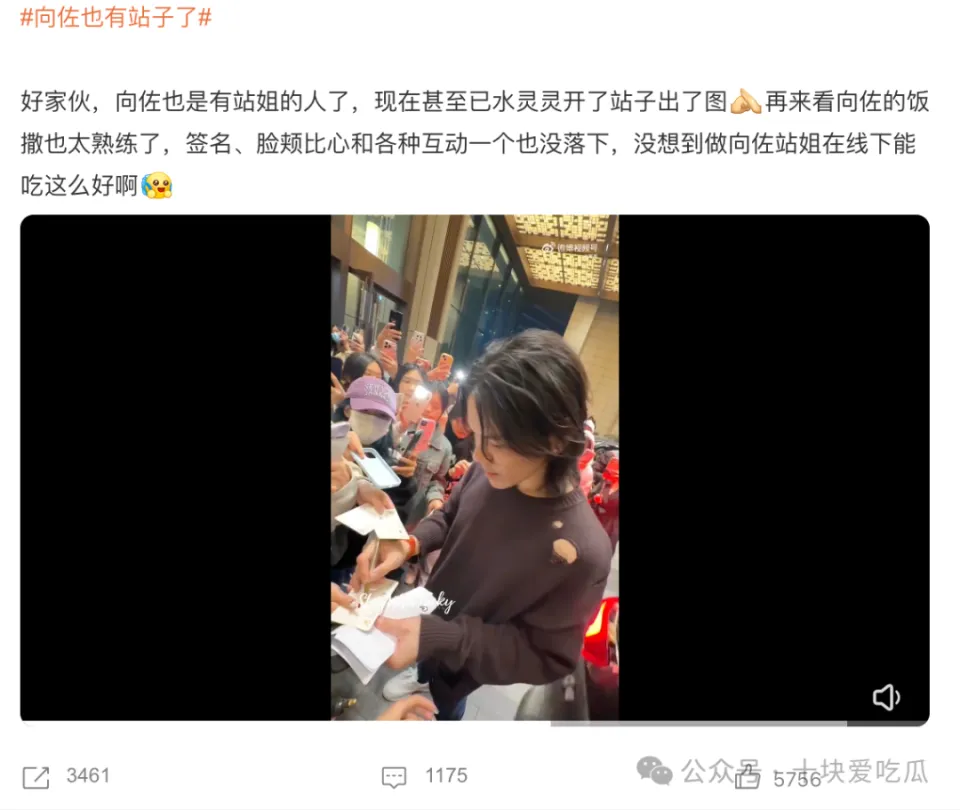960x810 pixels.
Task: Open comments via the speech bubble icon
Action: (394, 777)
